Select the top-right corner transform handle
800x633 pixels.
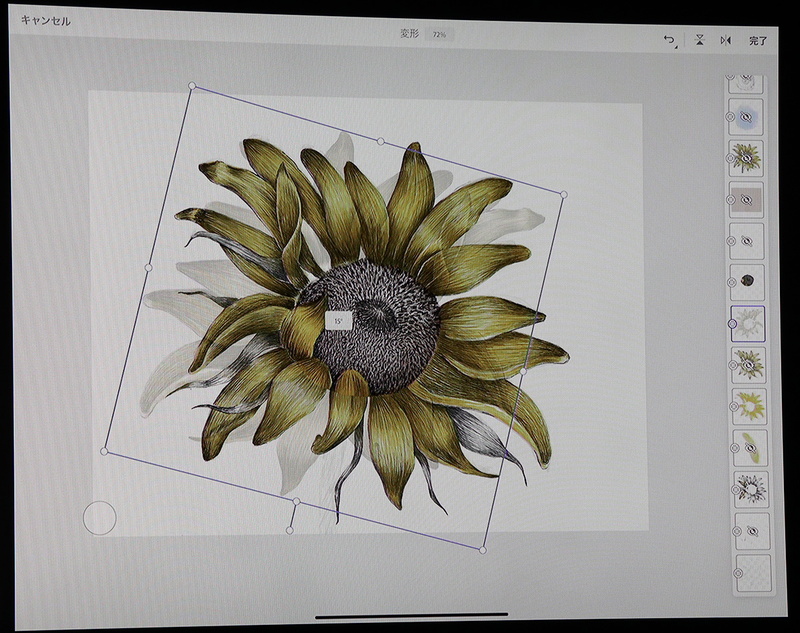coord(564,194)
